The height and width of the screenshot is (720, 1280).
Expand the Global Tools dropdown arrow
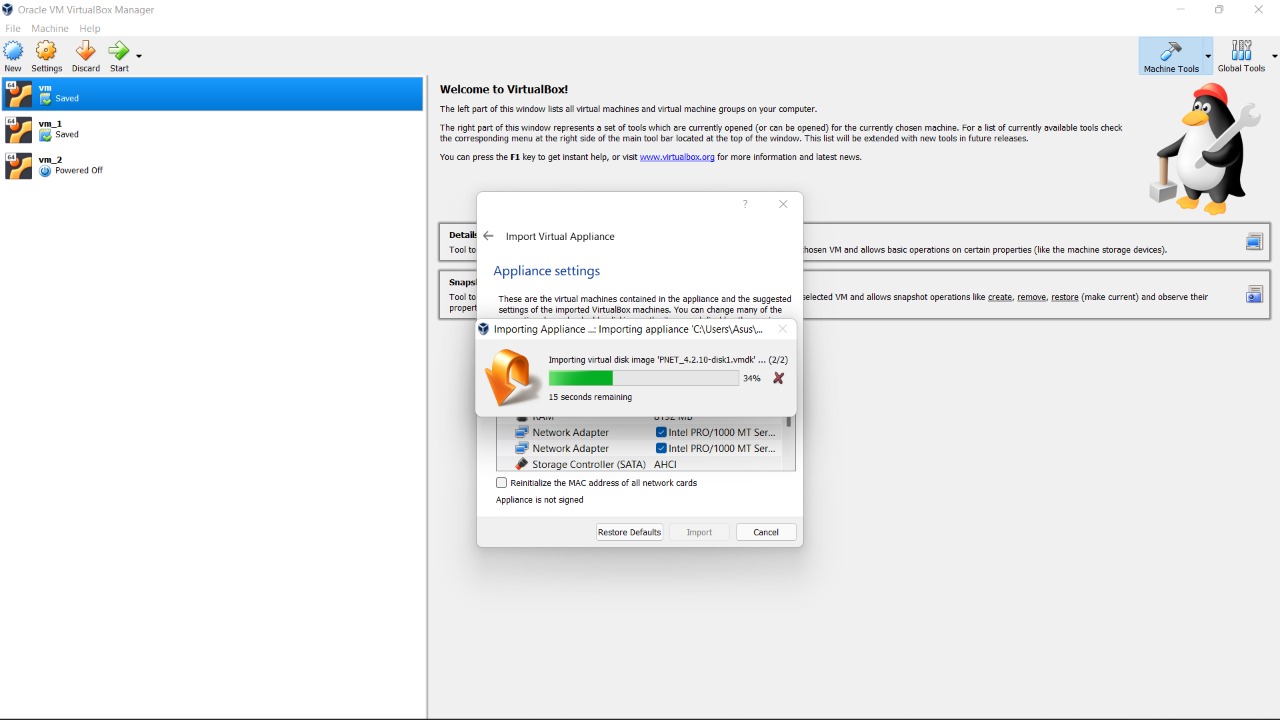click(x=1274, y=56)
